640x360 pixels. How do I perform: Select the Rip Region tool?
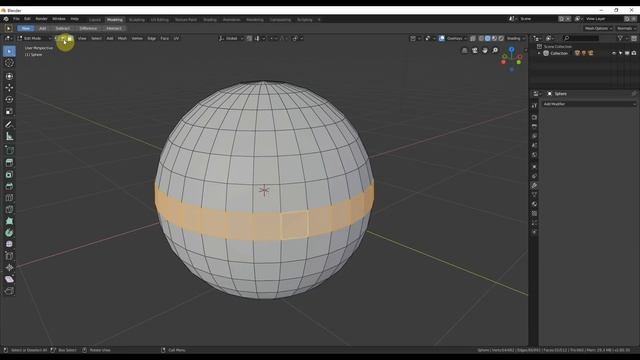coord(9,291)
